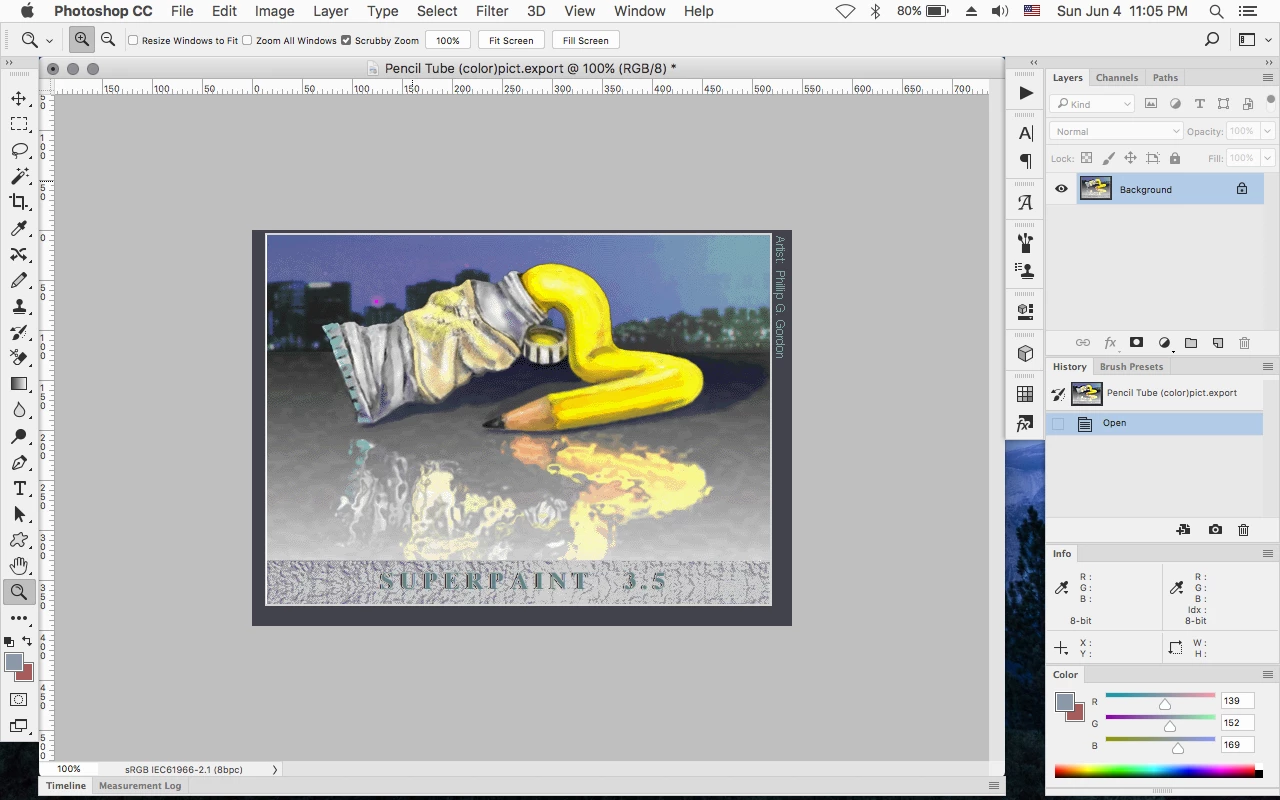Select the Brush tool

coord(19,281)
